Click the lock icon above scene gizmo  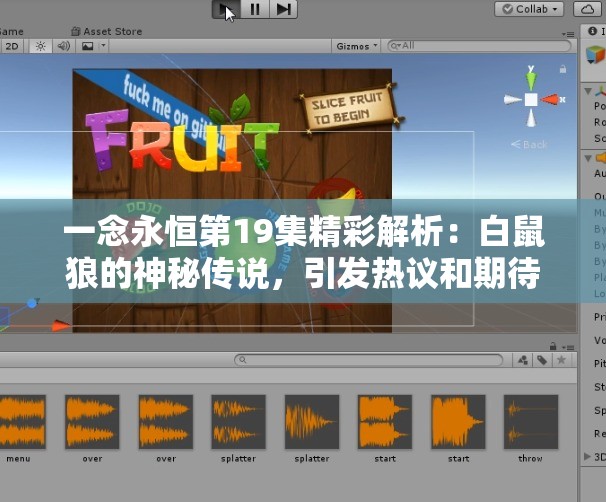[563, 69]
